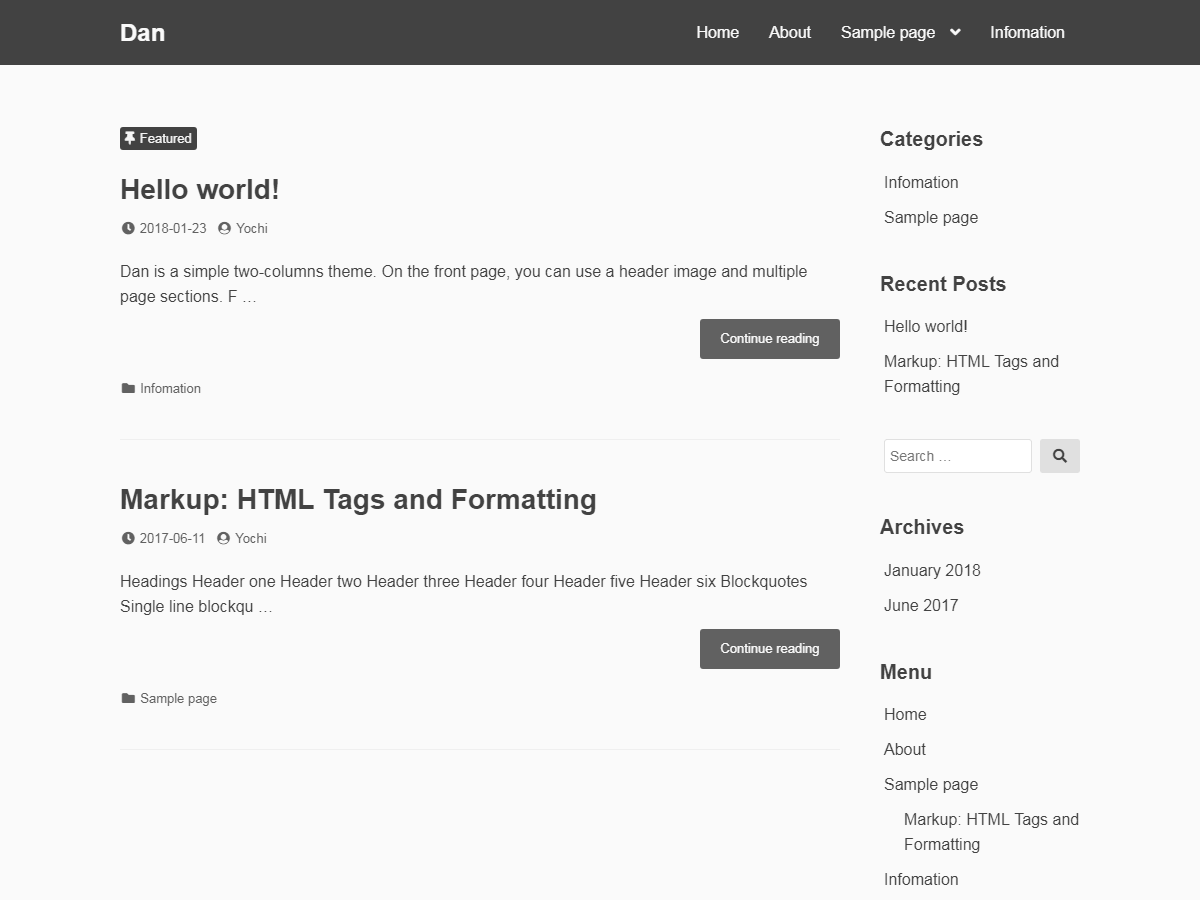Click the clock icon beside 2017-06-11
This screenshot has height=900, width=1200.
coord(128,538)
